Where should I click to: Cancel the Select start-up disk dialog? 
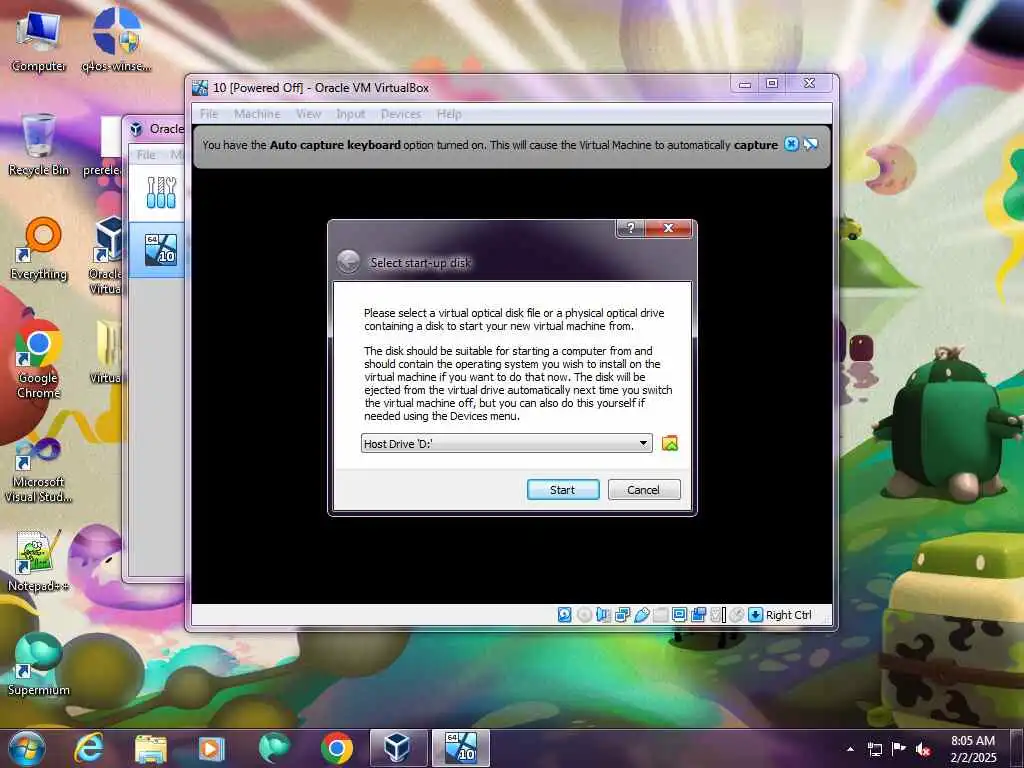(644, 490)
